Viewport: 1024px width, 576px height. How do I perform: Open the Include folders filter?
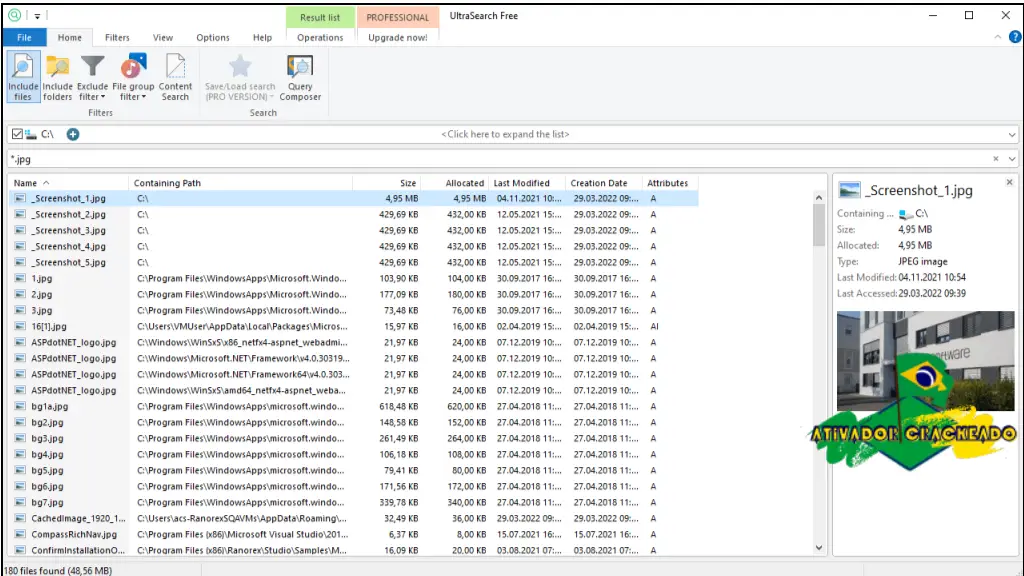(57, 77)
